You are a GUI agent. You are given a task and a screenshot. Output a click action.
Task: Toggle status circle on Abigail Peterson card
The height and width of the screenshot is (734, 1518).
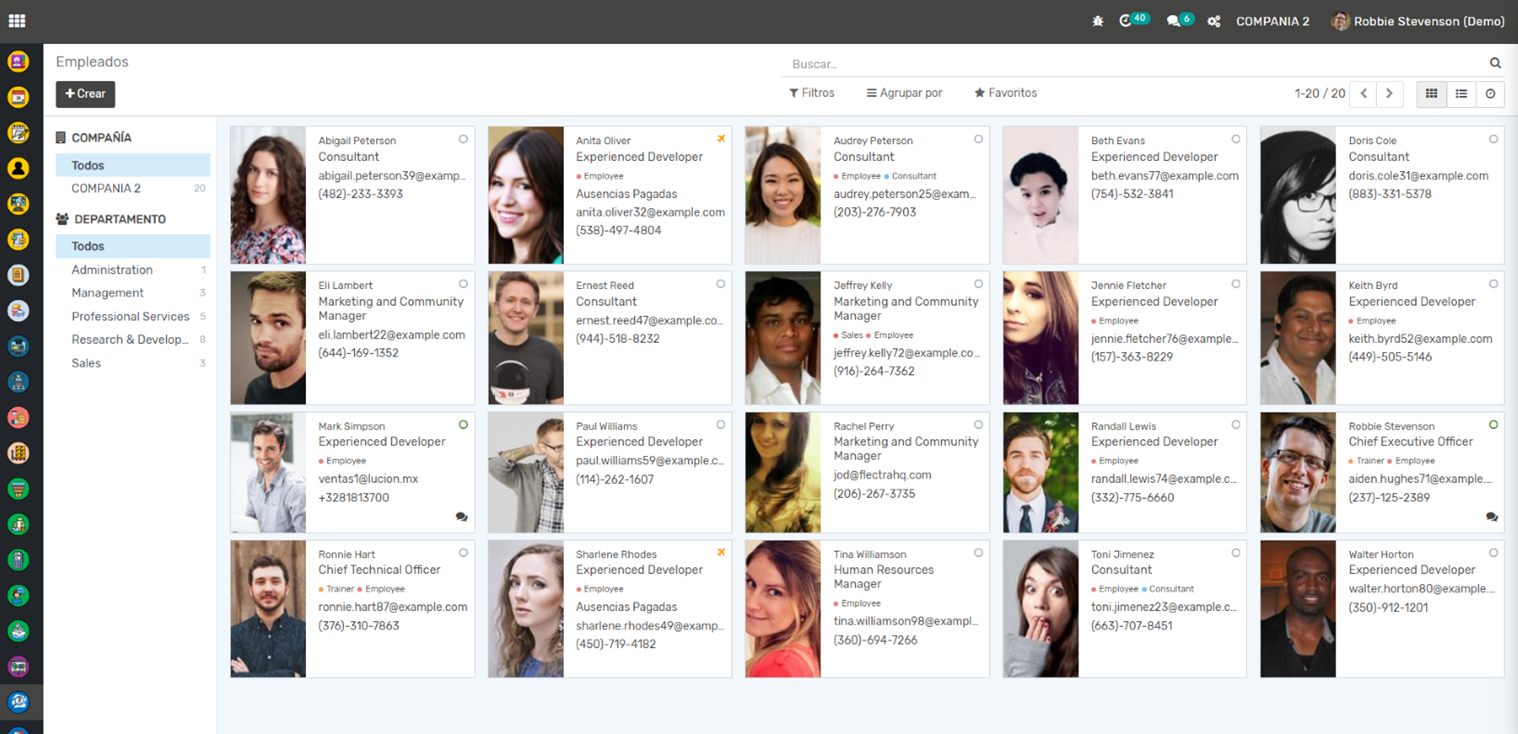tap(463, 140)
